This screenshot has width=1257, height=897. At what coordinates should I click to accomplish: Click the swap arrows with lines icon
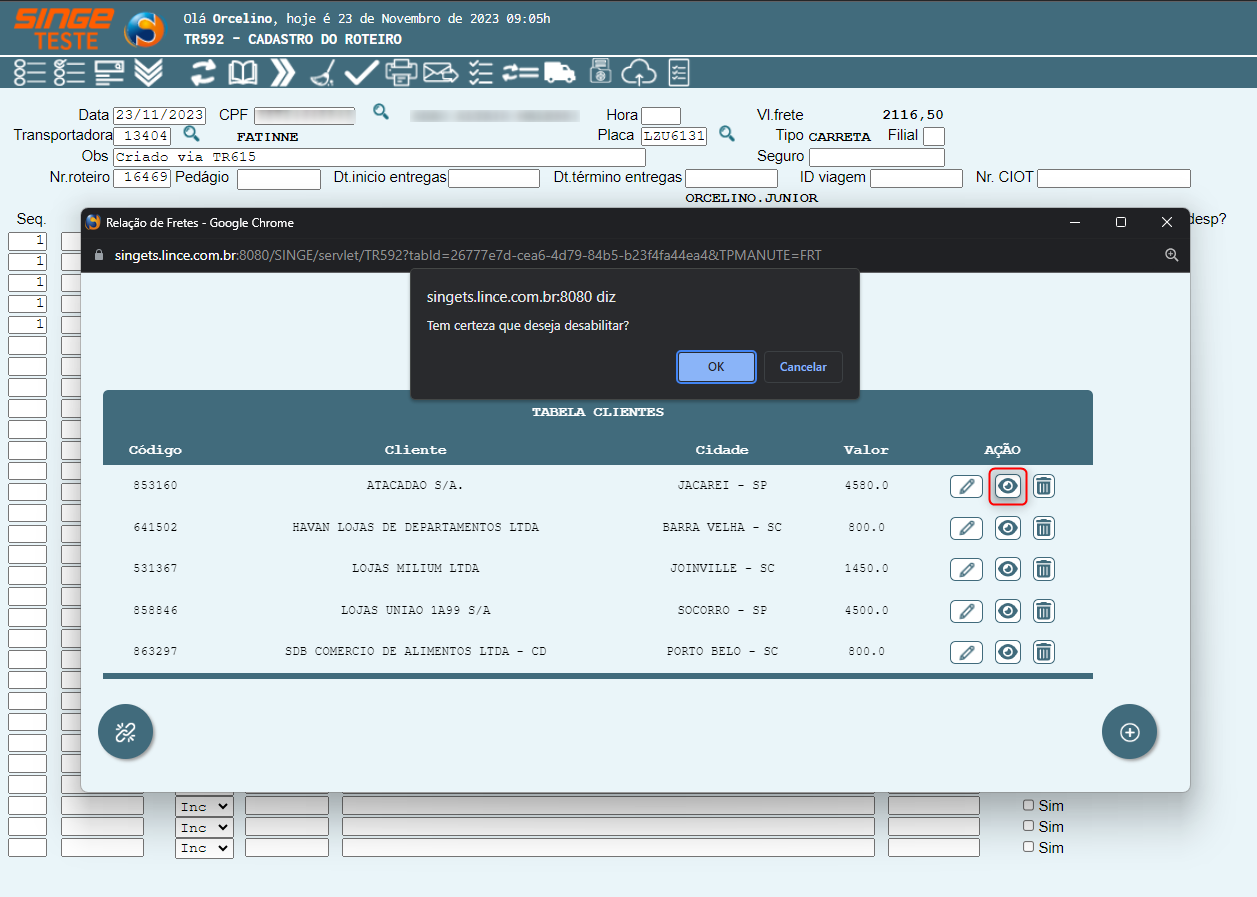(x=520, y=73)
